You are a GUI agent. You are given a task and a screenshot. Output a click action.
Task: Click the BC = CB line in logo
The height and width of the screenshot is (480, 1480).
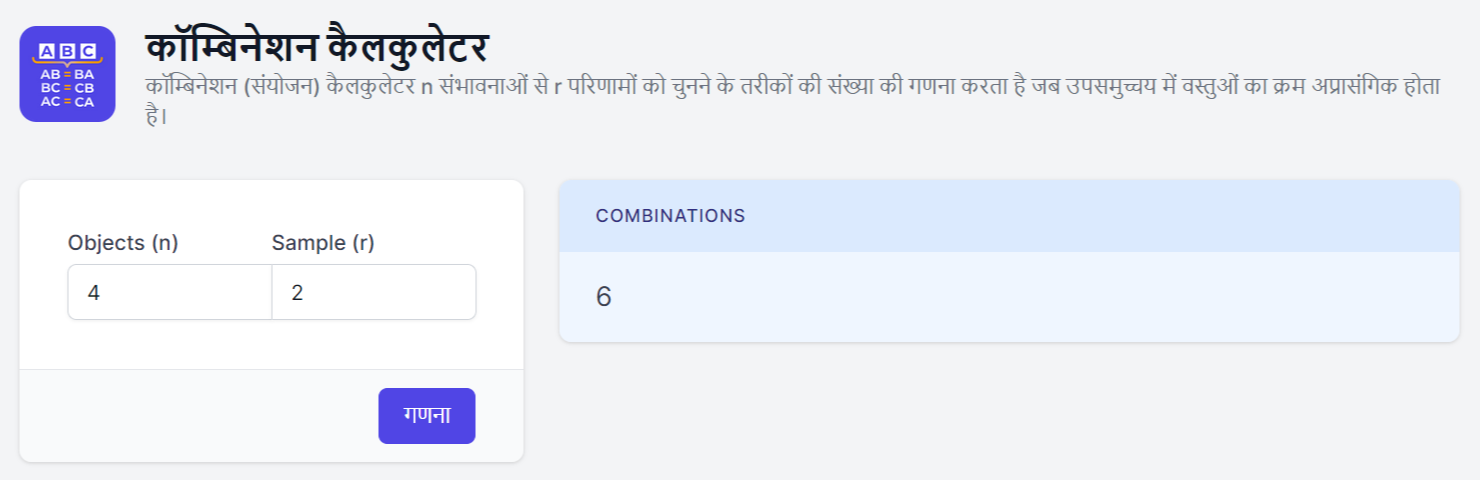pos(67,87)
